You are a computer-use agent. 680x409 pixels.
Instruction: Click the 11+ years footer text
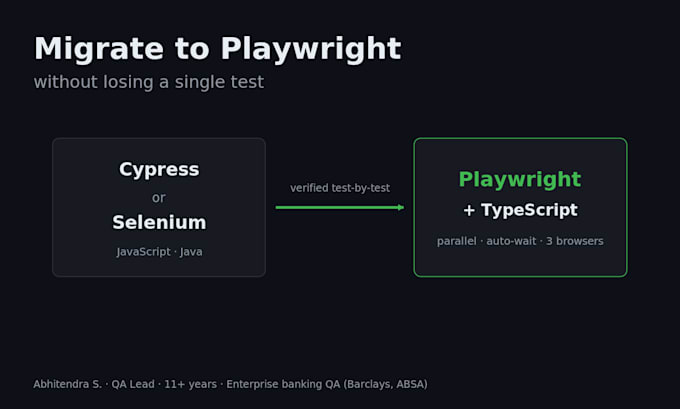click(x=190, y=384)
